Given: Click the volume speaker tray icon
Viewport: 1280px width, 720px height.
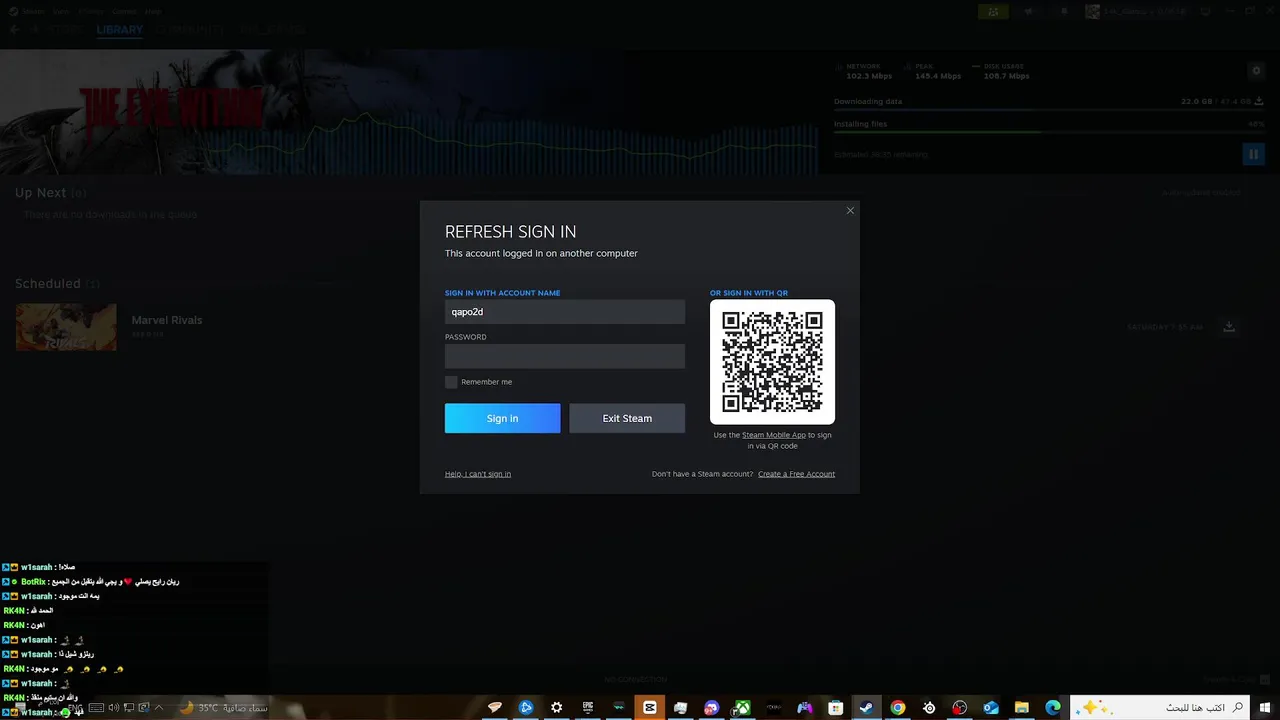Looking at the screenshot, I should (113, 708).
